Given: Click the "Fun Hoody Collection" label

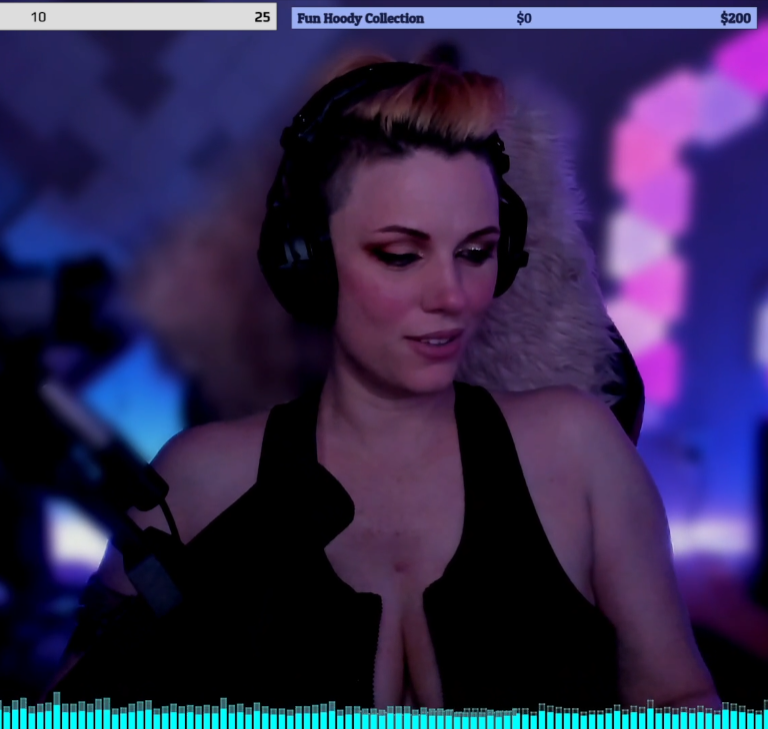Looking at the screenshot, I should point(360,19).
